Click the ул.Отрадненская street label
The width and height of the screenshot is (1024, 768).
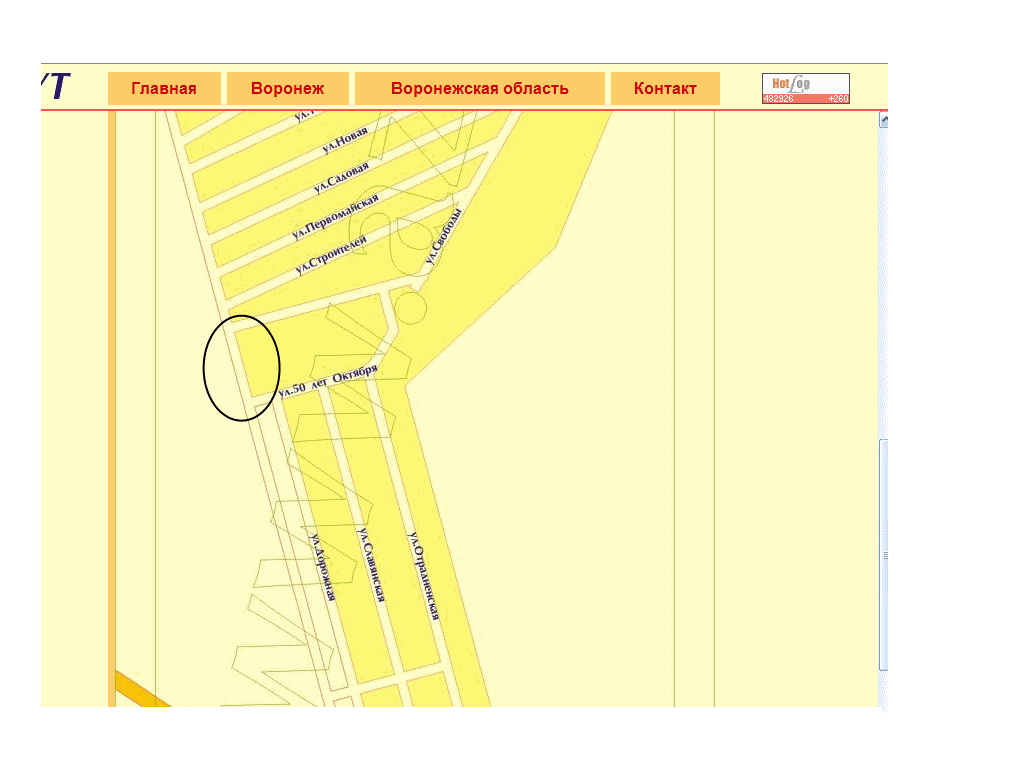(423, 576)
